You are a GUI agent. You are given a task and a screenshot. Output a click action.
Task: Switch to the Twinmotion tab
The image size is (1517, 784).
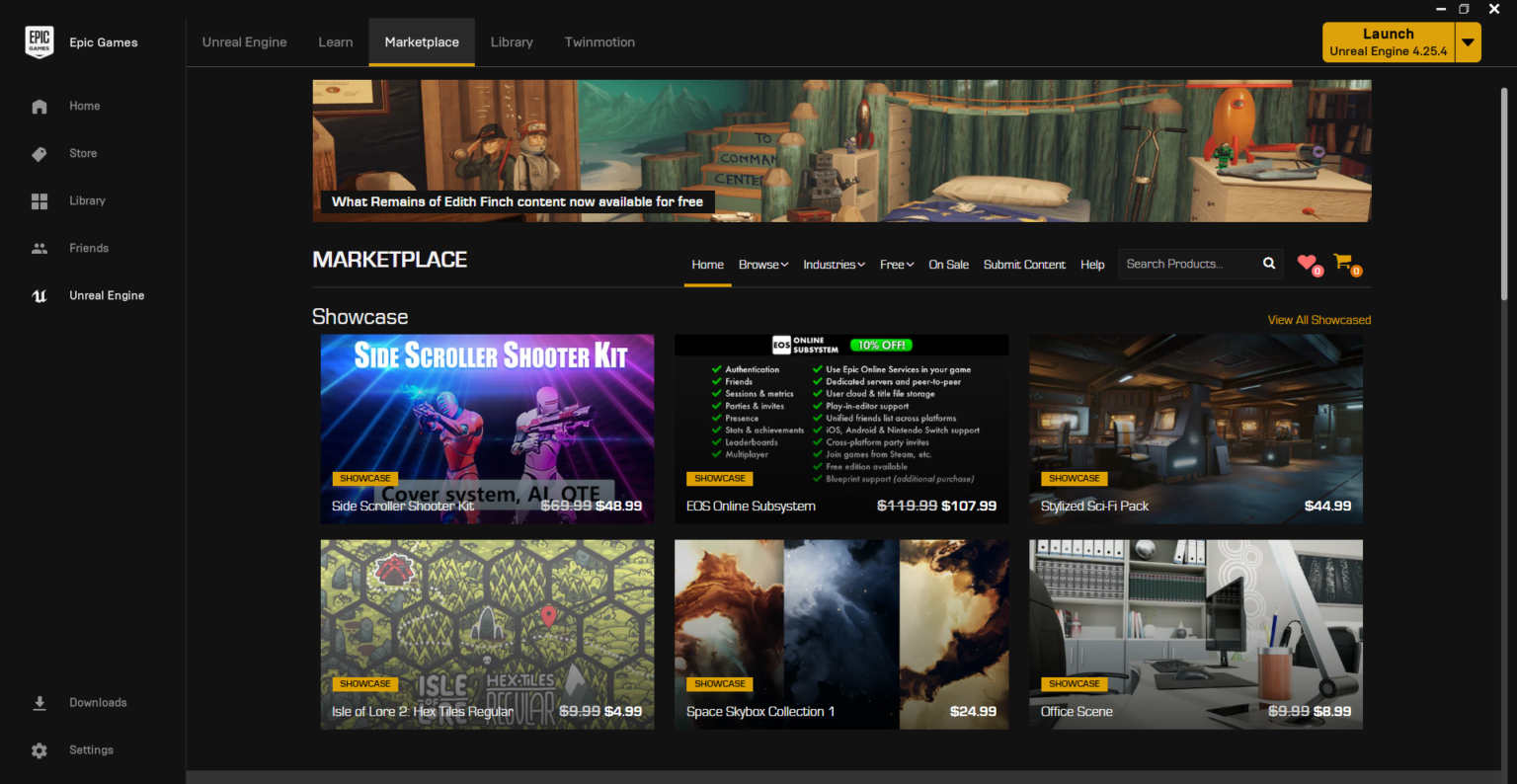click(599, 42)
